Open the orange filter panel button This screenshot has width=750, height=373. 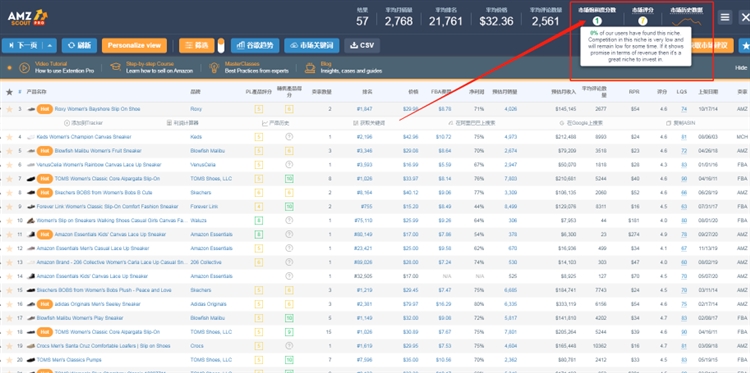[x=197, y=45]
